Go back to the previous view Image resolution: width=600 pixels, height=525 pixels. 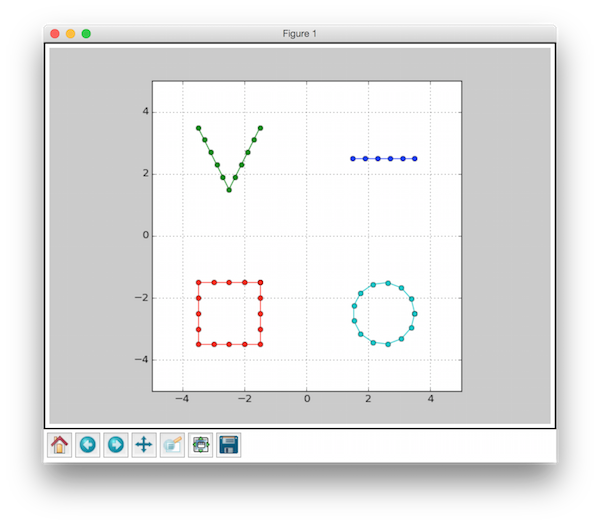(88, 445)
